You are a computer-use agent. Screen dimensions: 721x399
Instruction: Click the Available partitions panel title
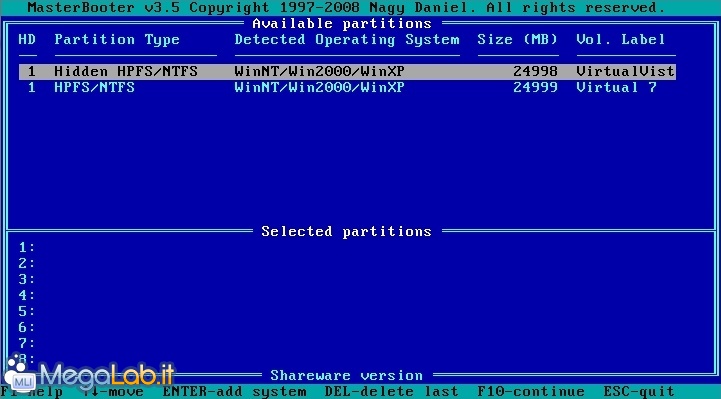coord(342,23)
